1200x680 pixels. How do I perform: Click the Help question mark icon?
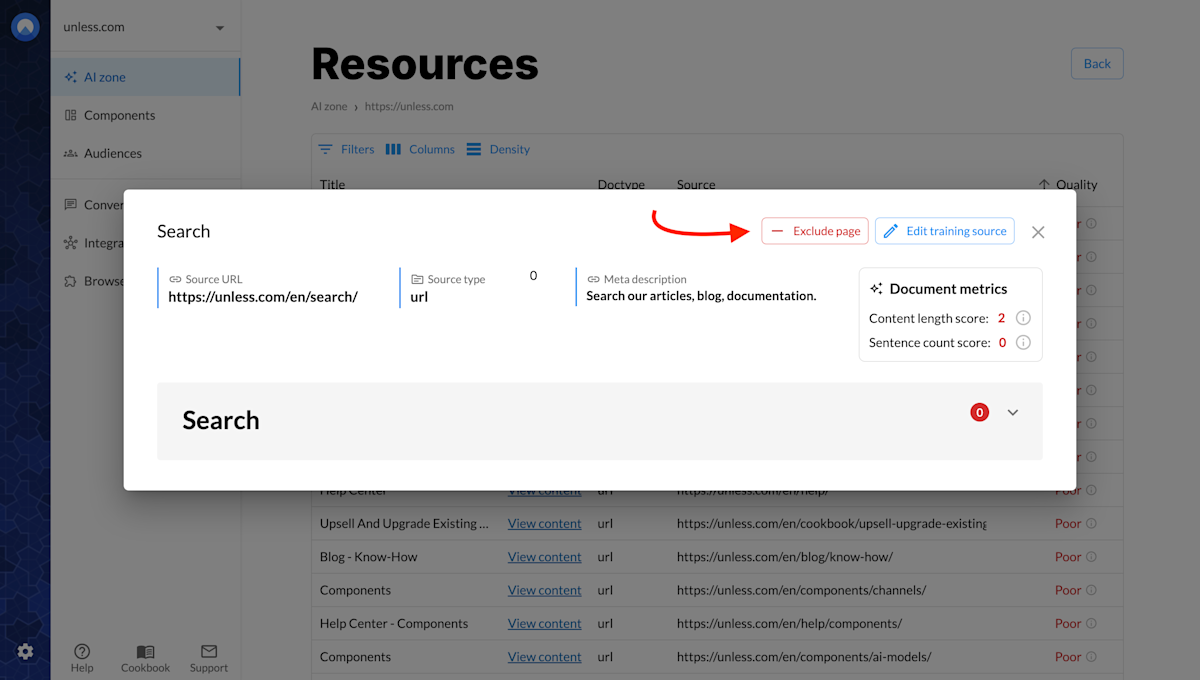(x=82, y=652)
